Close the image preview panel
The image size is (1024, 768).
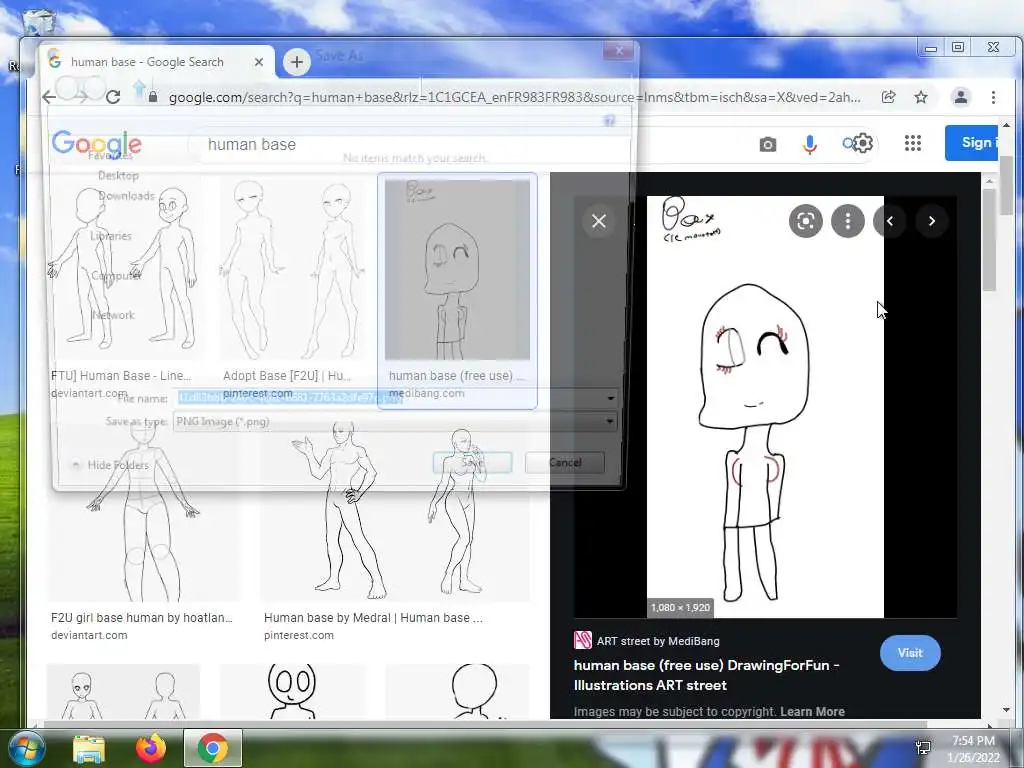coord(599,221)
